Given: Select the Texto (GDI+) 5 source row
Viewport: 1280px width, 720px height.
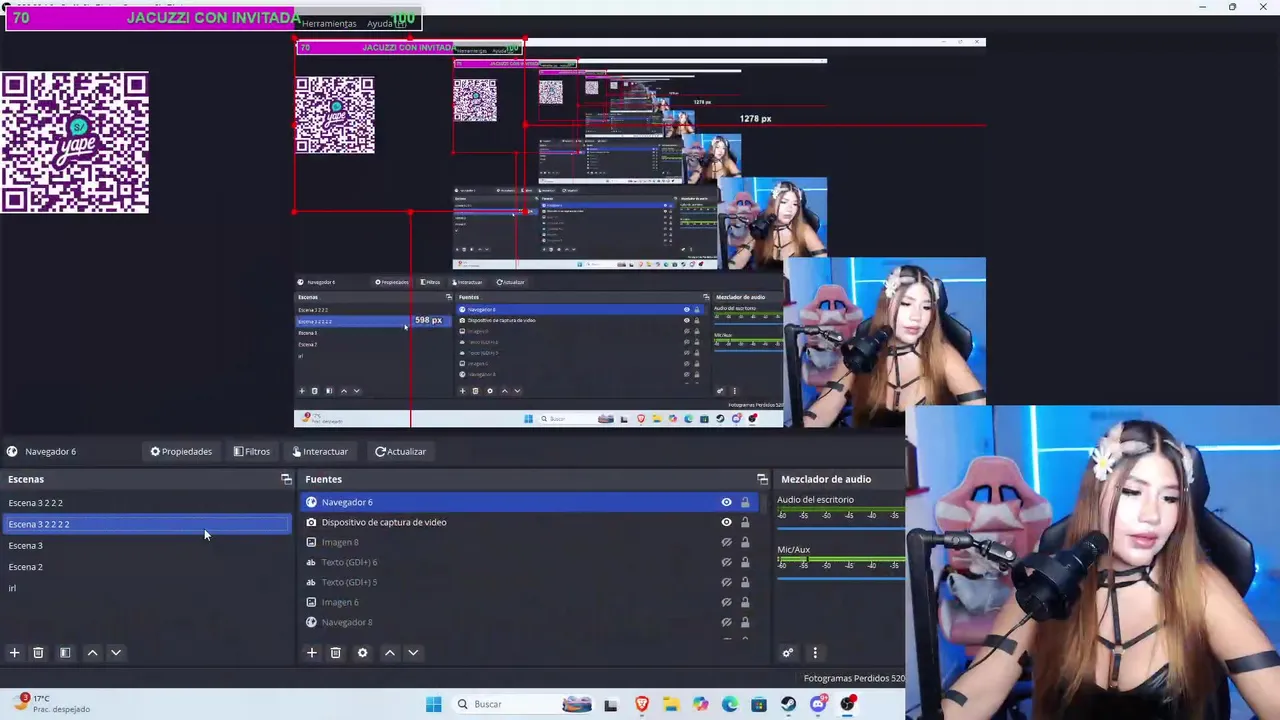Looking at the screenshot, I should [x=530, y=582].
